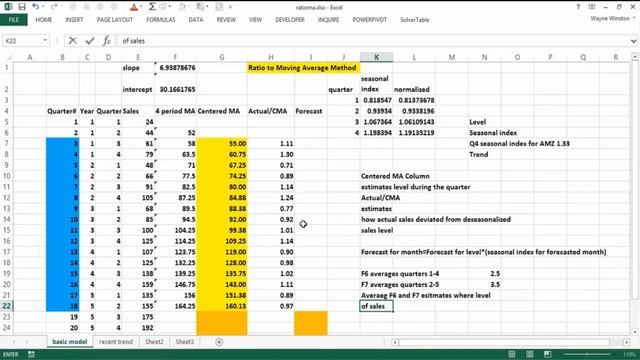Select column G header
This screenshot has height=360, width=640.
pos(222,57)
